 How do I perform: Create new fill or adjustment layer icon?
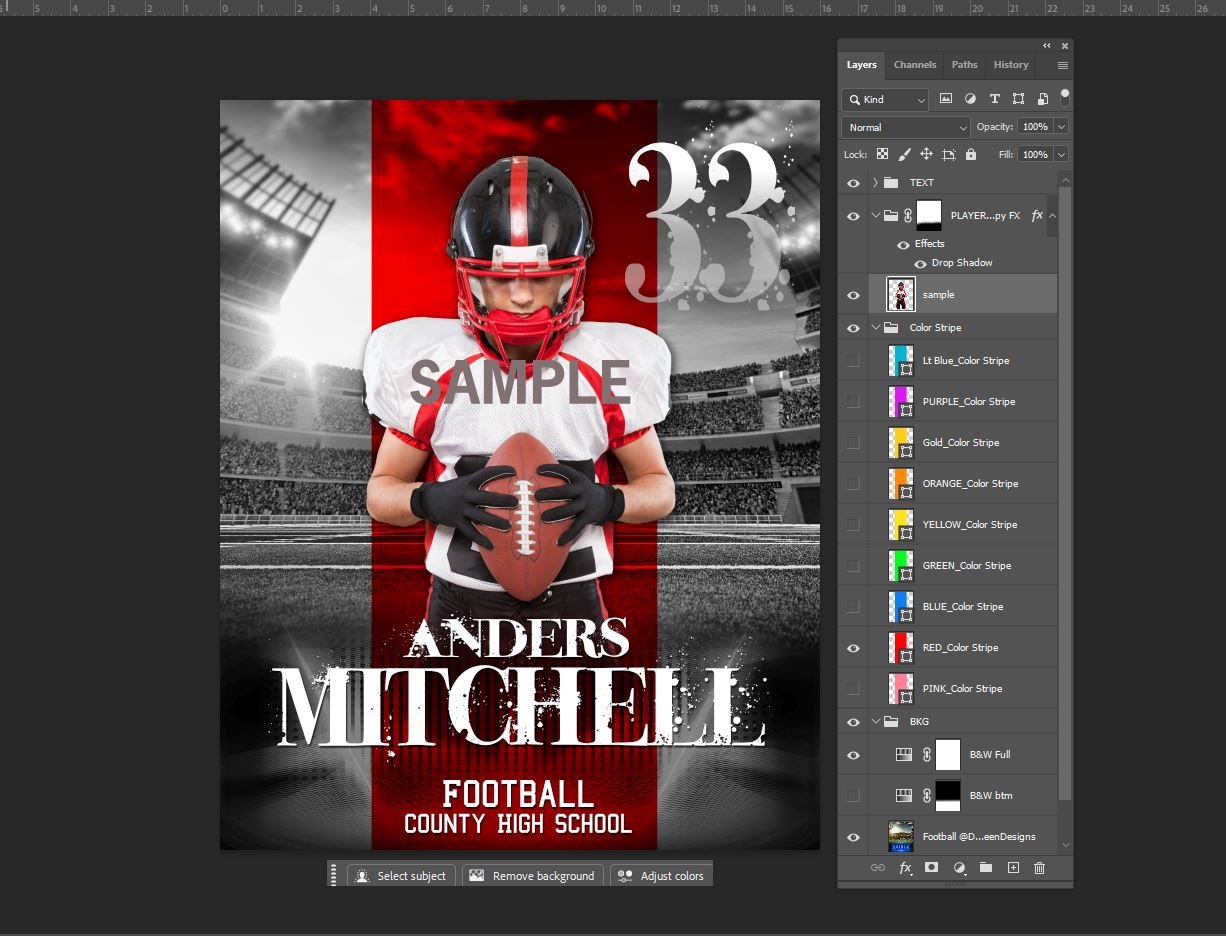[x=959, y=868]
